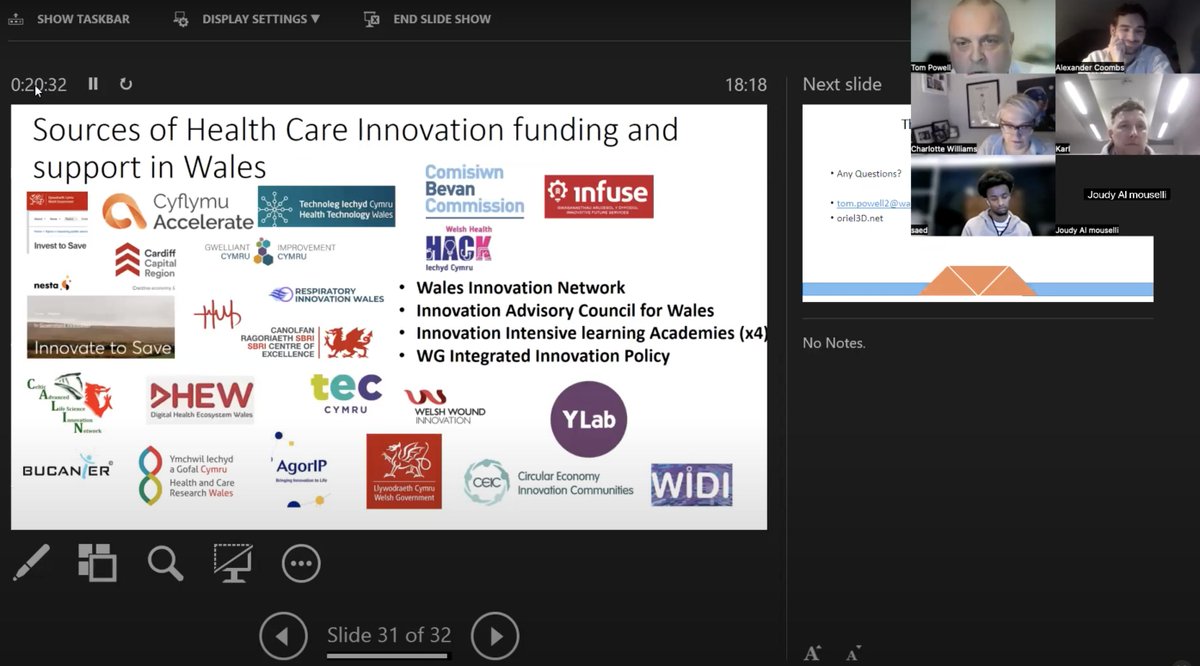Viewport: 1200px width, 666px height.
Task: Select Joudy Al mouselli's tile
Action: point(1127,196)
